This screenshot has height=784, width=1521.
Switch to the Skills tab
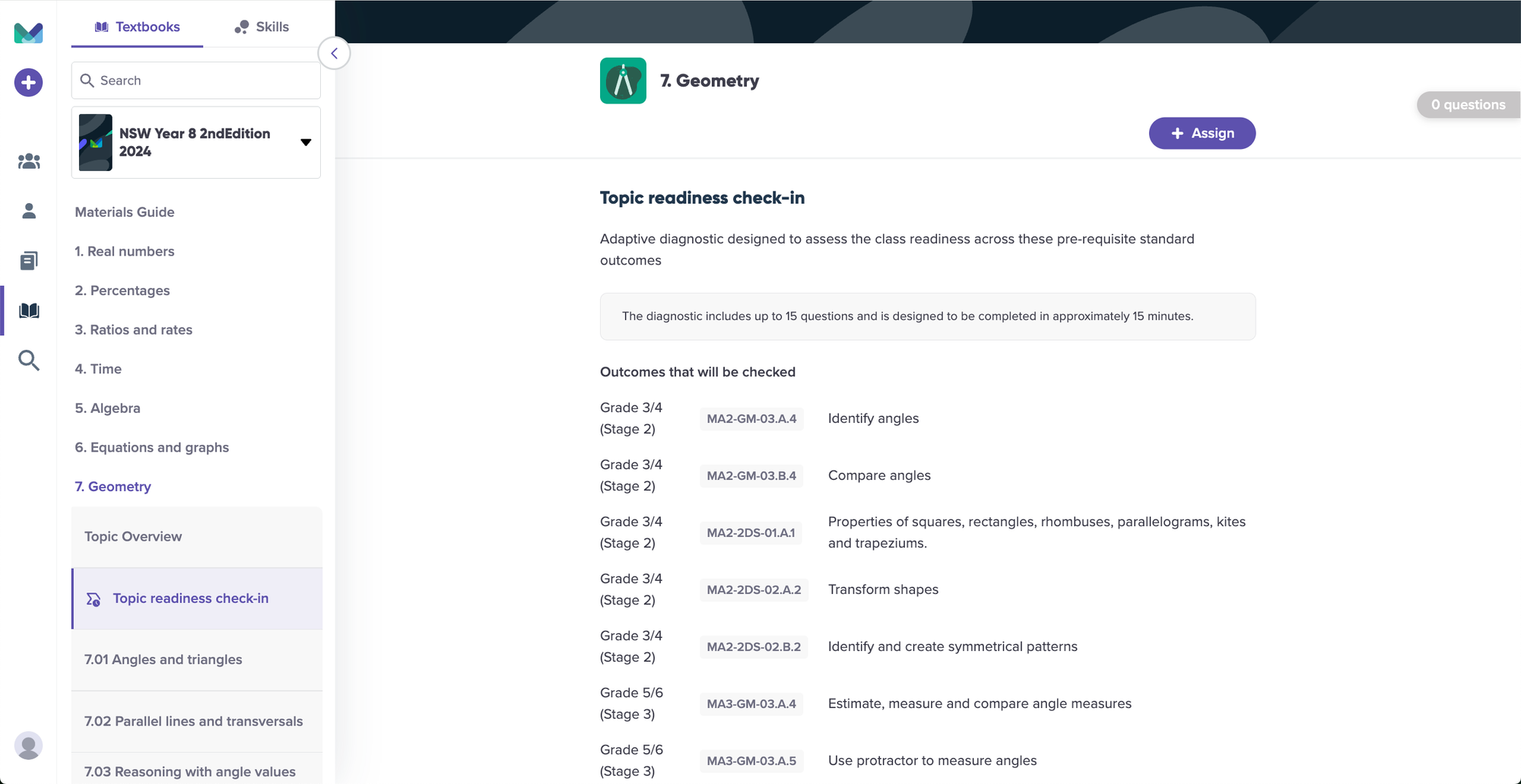point(262,27)
